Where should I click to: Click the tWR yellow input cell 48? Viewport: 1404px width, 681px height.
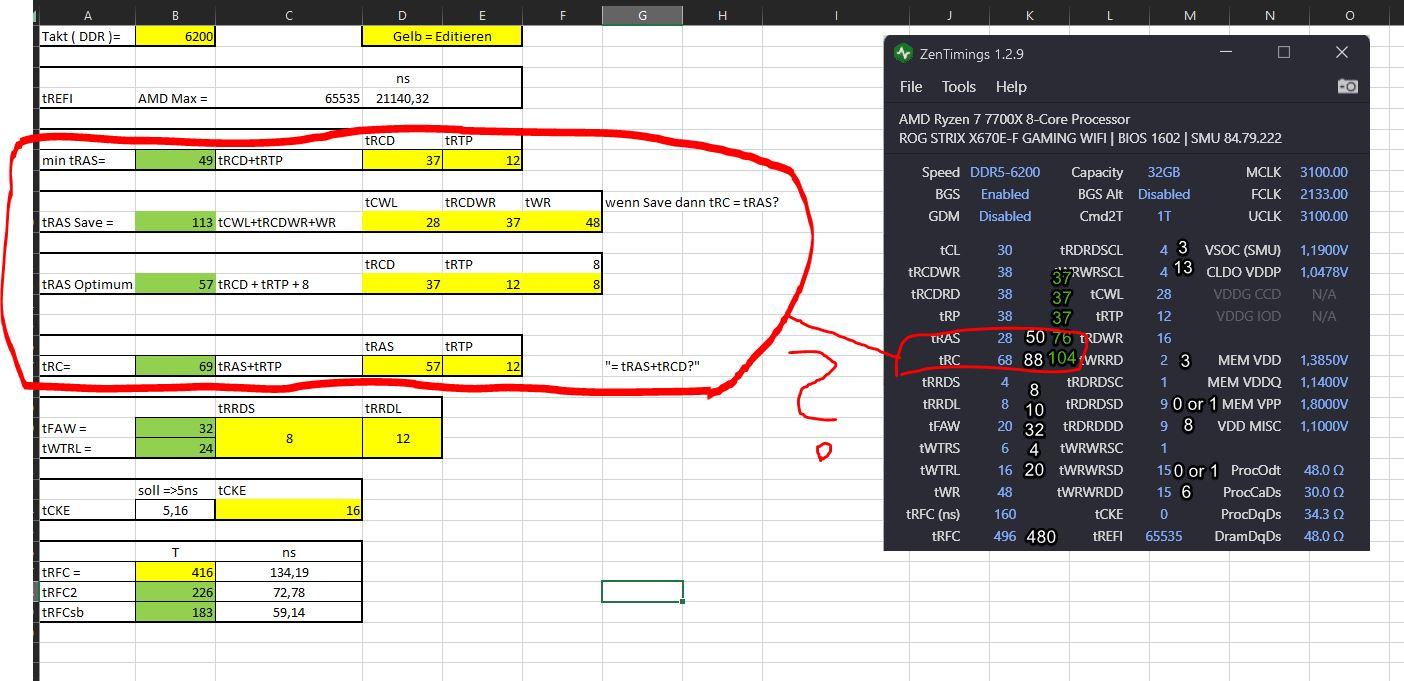coord(562,222)
